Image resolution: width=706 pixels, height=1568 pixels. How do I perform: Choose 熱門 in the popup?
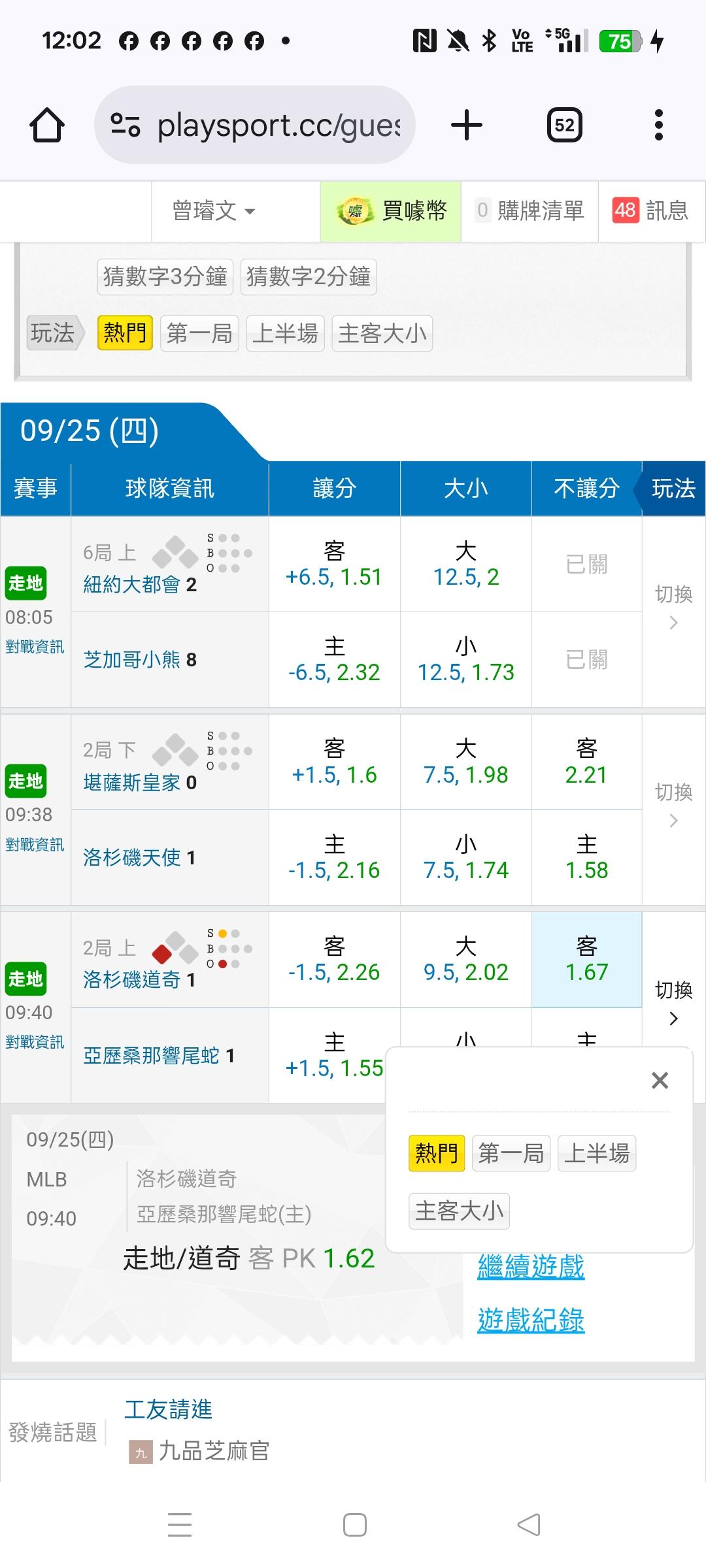[437, 1153]
